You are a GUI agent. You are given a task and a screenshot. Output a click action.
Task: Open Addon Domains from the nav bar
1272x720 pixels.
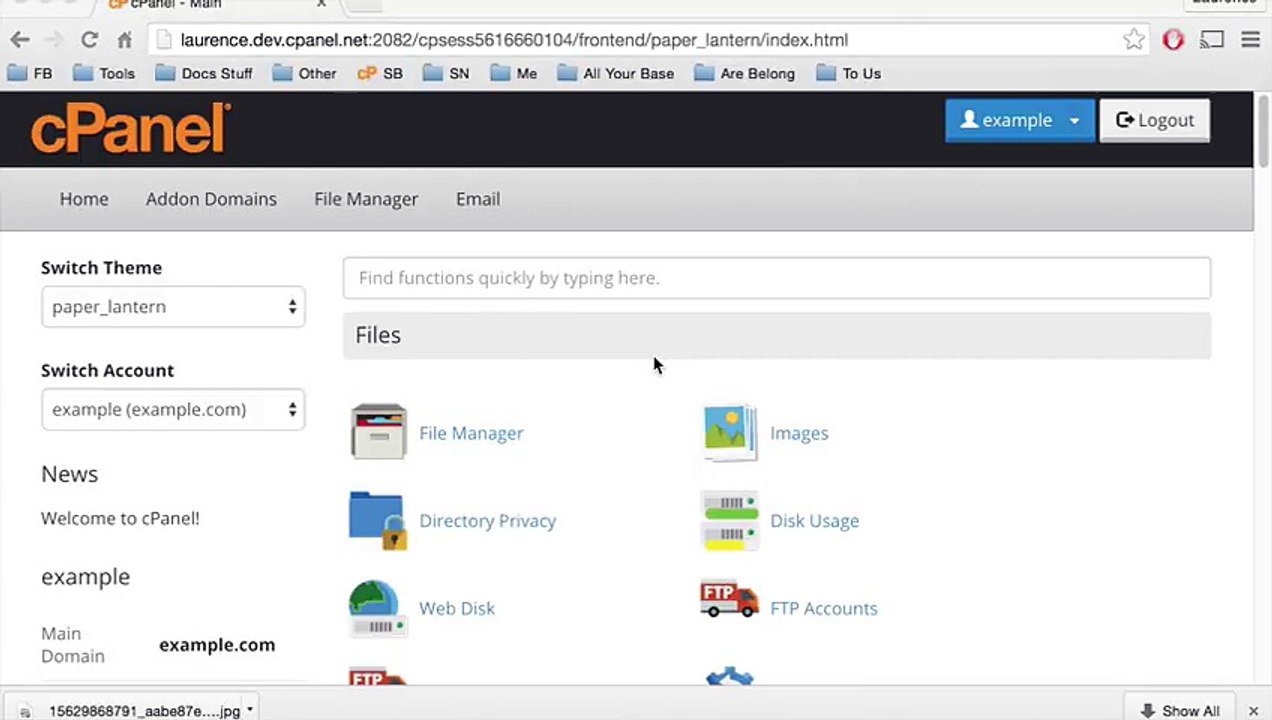tap(211, 199)
